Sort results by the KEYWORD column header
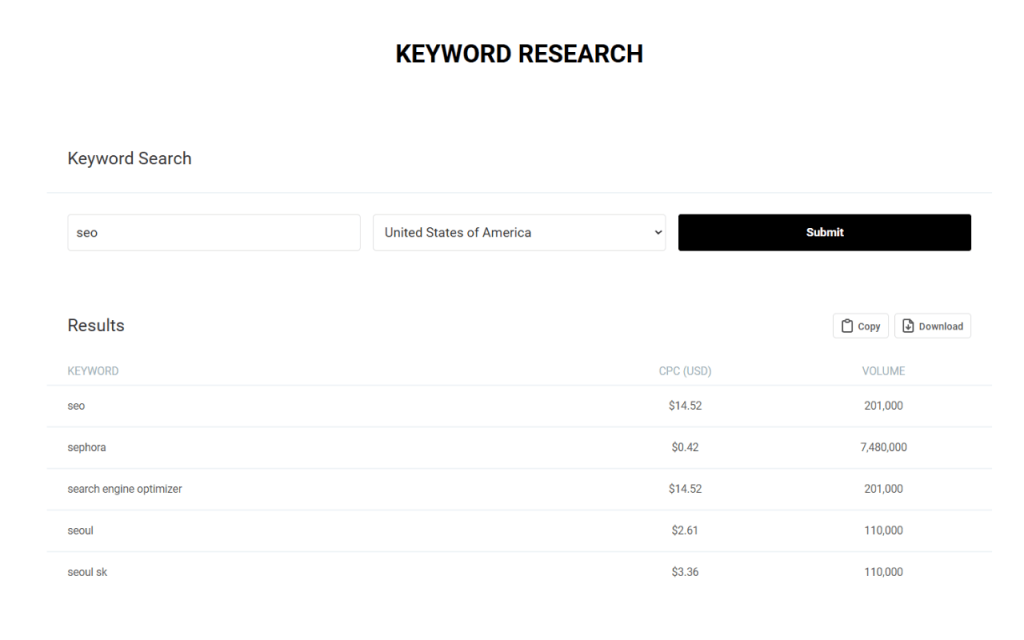Screen dimensions: 1024x640 (x=93, y=370)
